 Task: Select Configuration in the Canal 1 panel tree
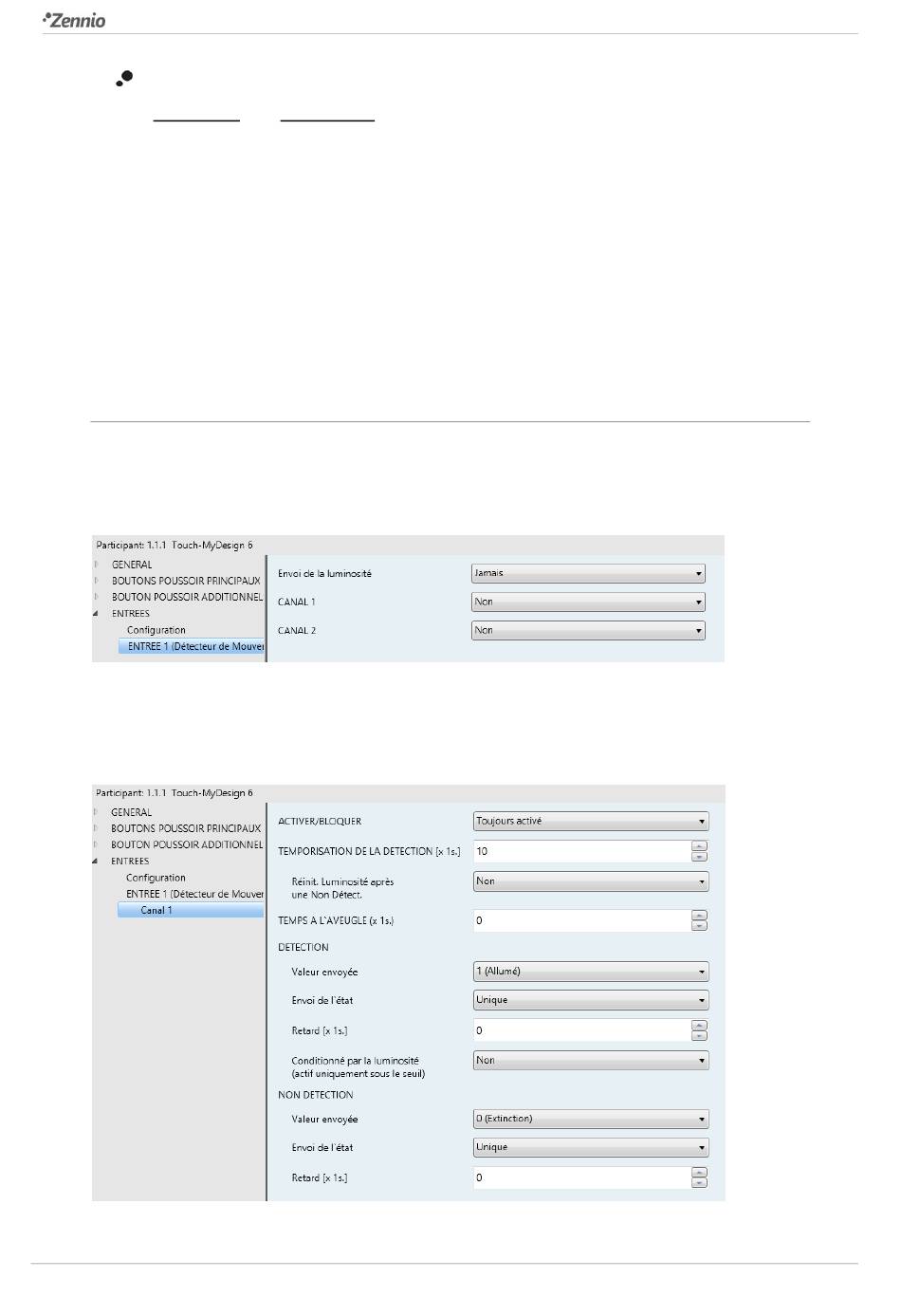156,878
